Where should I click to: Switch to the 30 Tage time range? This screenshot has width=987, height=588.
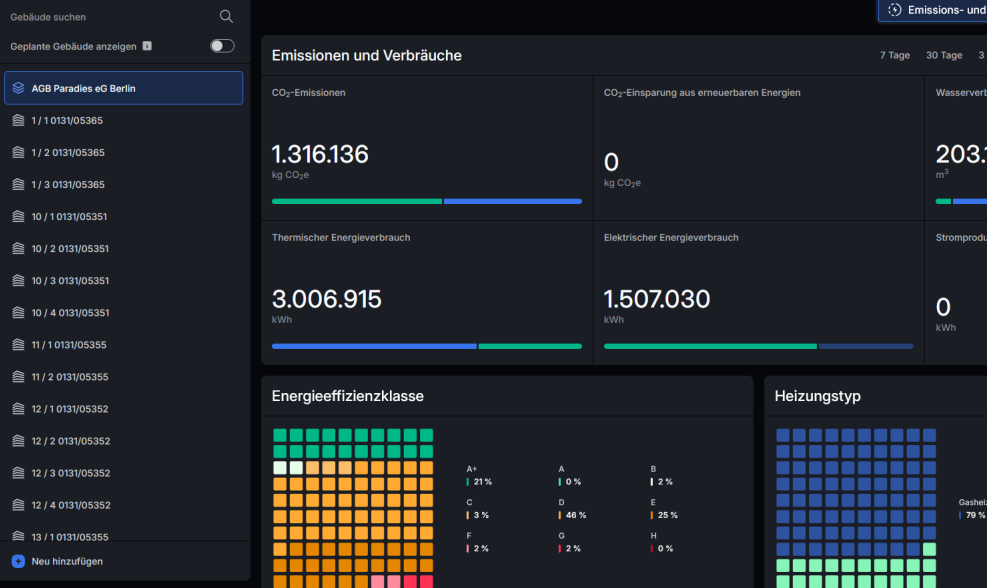pyautogui.click(x=944, y=56)
